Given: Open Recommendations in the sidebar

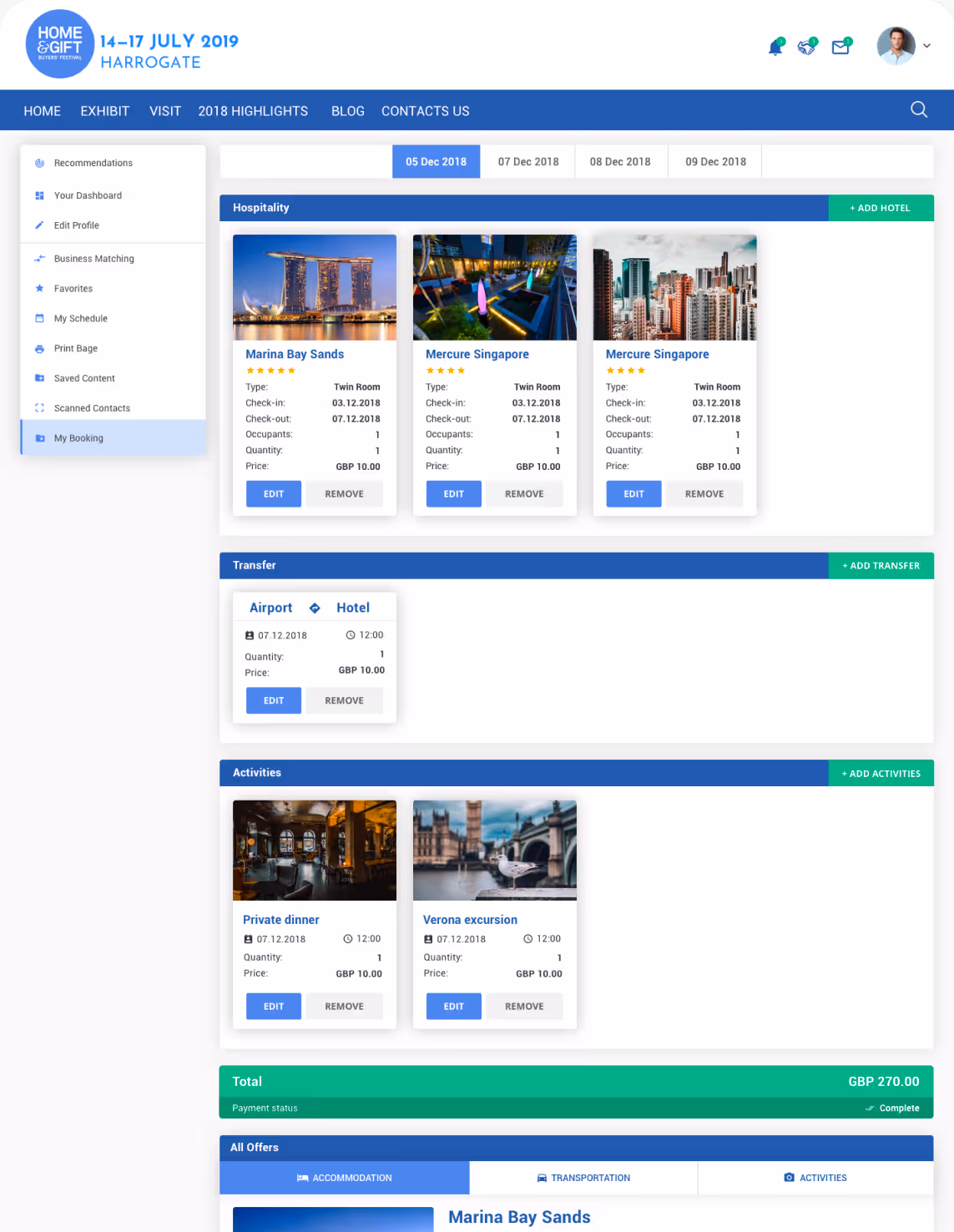Looking at the screenshot, I should tap(114, 163).
